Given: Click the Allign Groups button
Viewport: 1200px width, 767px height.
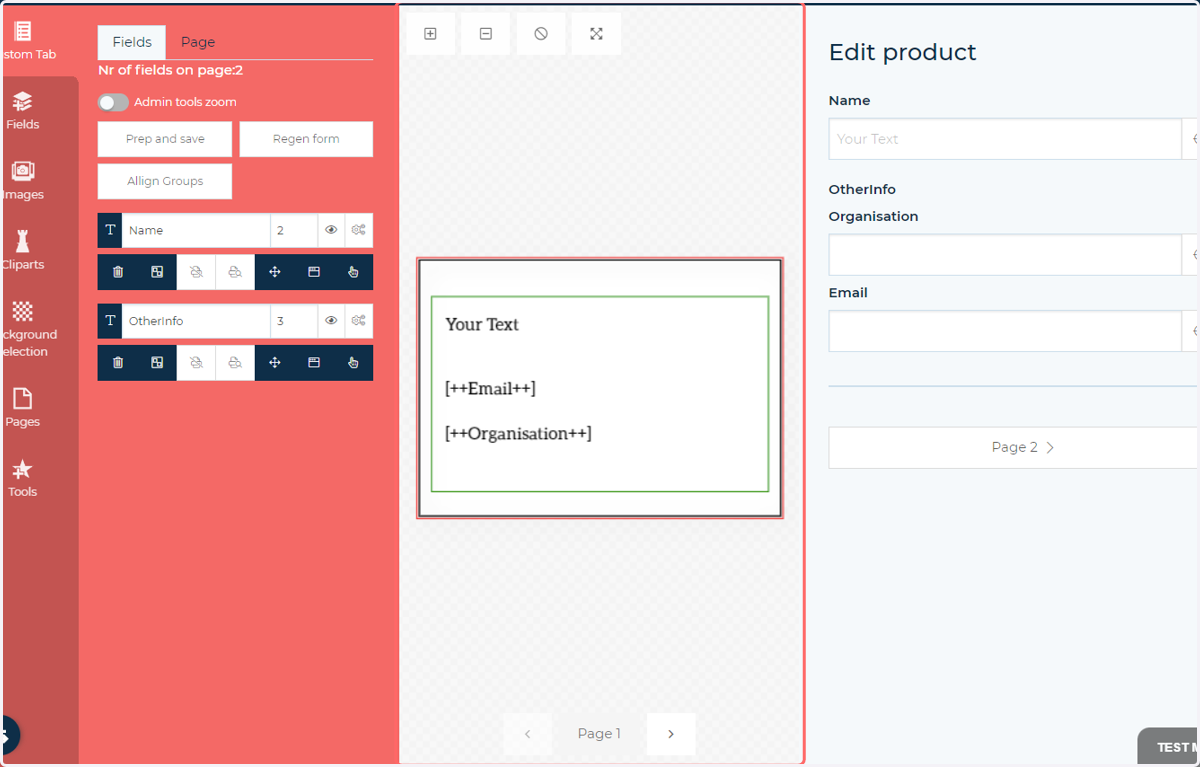Looking at the screenshot, I should pyautogui.click(x=165, y=181).
